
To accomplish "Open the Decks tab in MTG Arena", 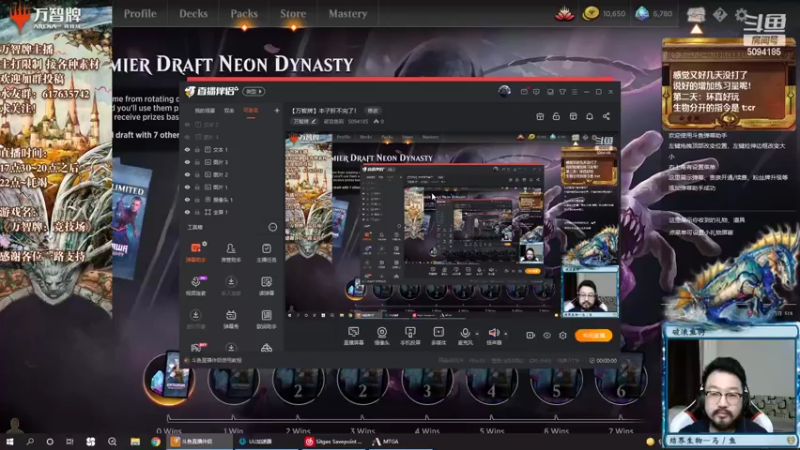I will pyautogui.click(x=193, y=14).
